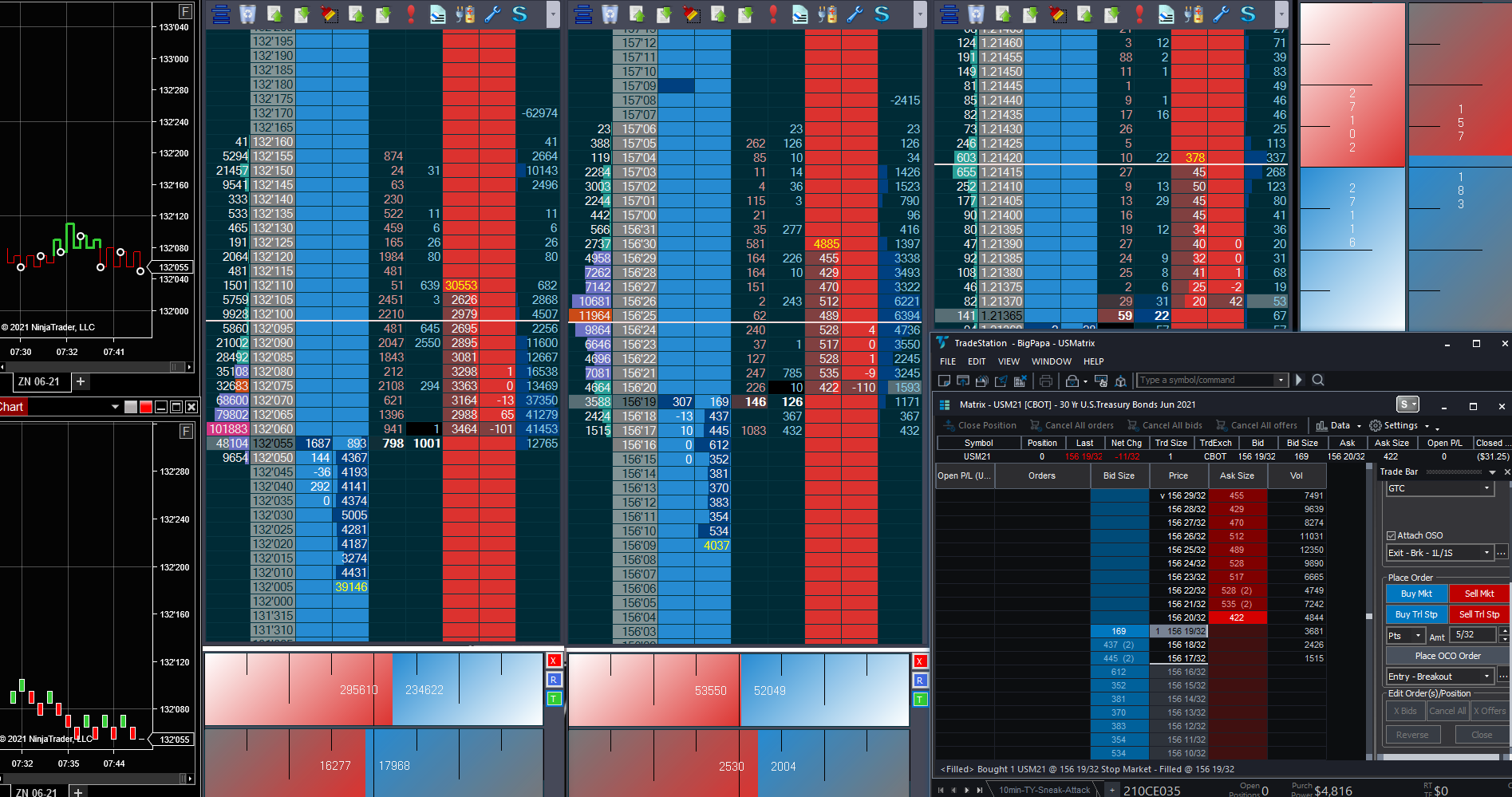The width and height of the screenshot is (1512, 797).
Task: Click the Reverse button in Trade Bar
Action: point(1411,735)
